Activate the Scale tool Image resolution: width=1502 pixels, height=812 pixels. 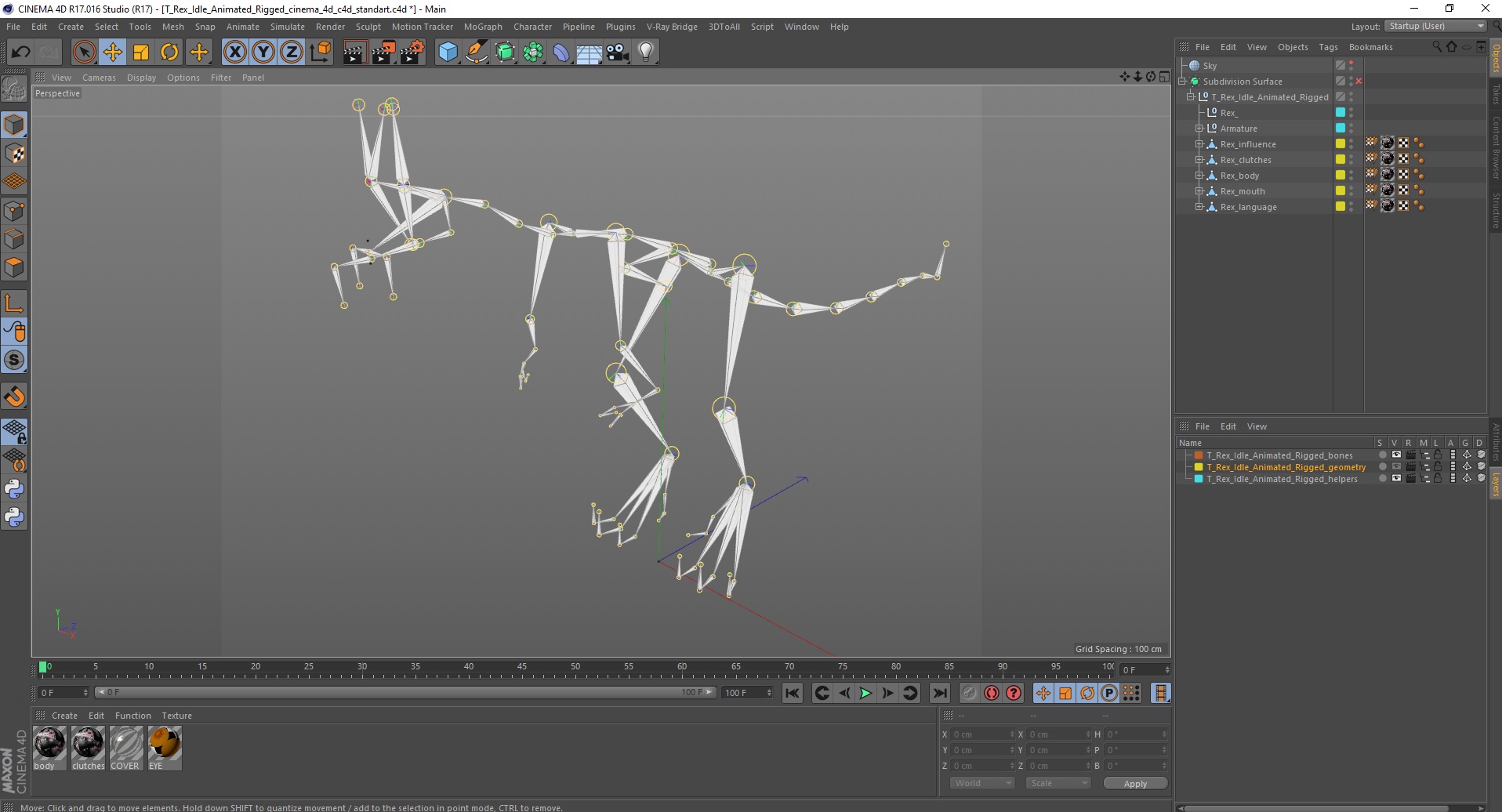pyautogui.click(x=141, y=53)
